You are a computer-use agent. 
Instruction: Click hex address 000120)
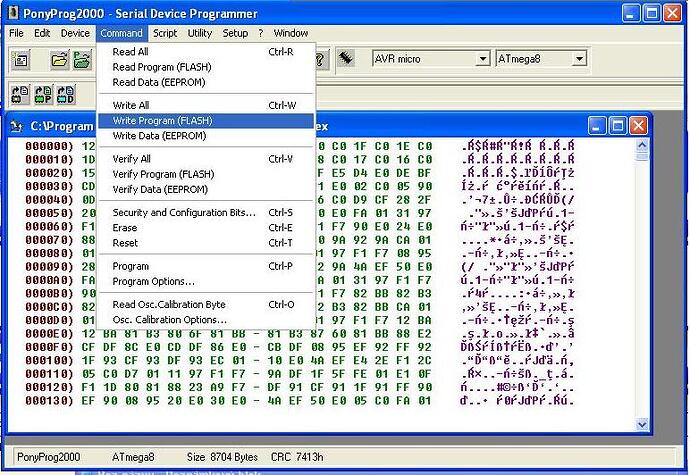point(49,387)
